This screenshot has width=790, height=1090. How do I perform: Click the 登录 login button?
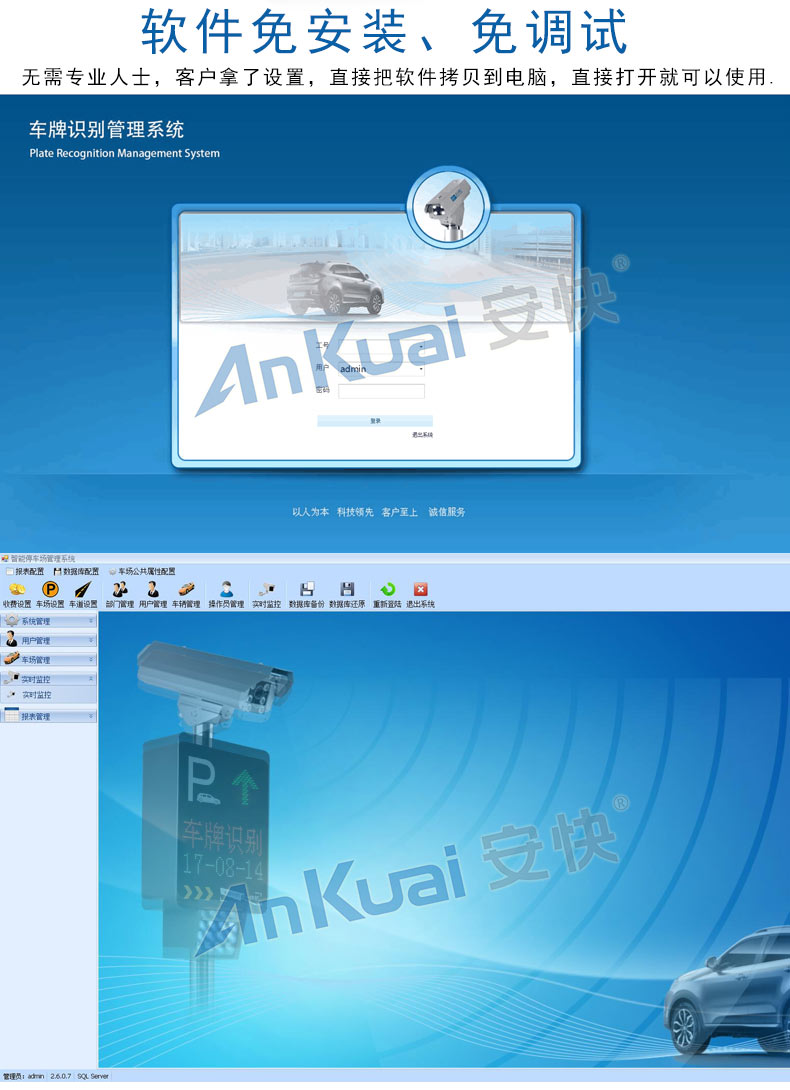tap(375, 421)
